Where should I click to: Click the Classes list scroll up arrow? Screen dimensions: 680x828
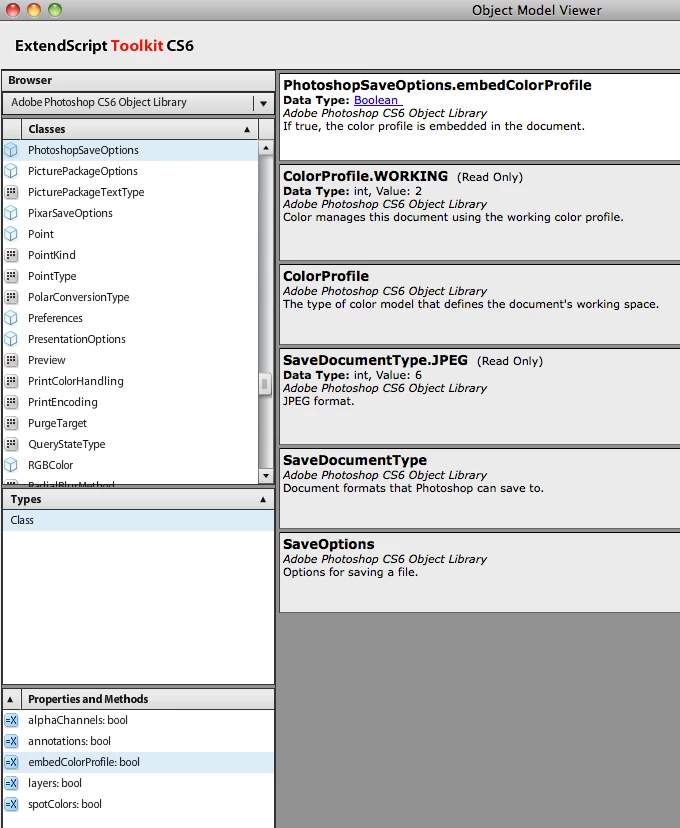[x=266, y=148]
